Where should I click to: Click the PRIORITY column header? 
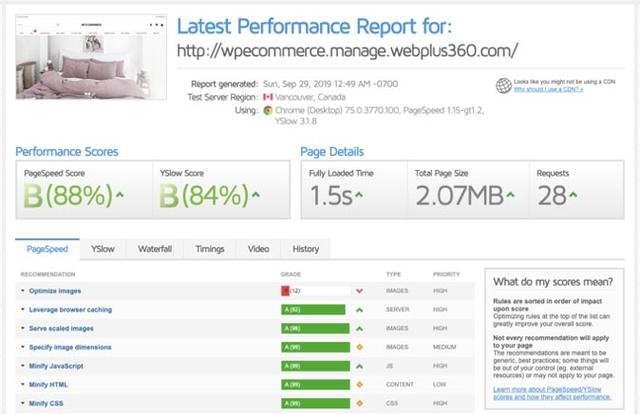click(x=446, y=274)
